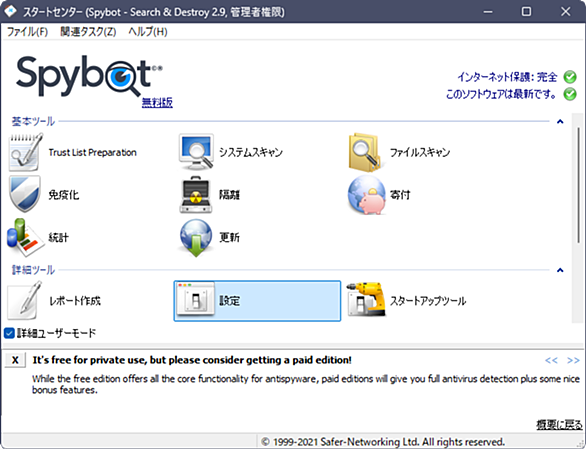Go to next tip with >>

(x=573, y=360)
